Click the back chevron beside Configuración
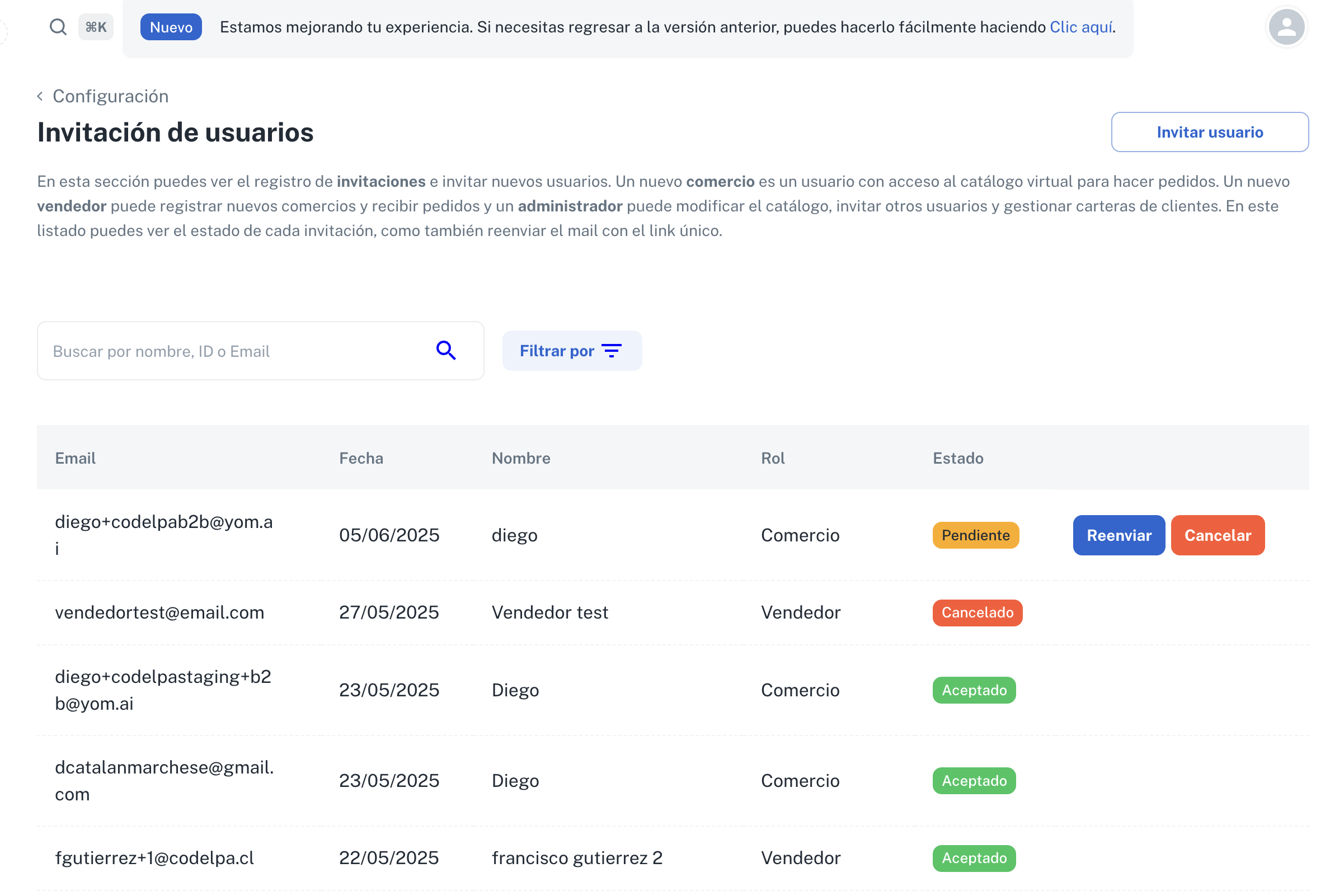This screenshot has width=1344, height=896. coord(40,96)
